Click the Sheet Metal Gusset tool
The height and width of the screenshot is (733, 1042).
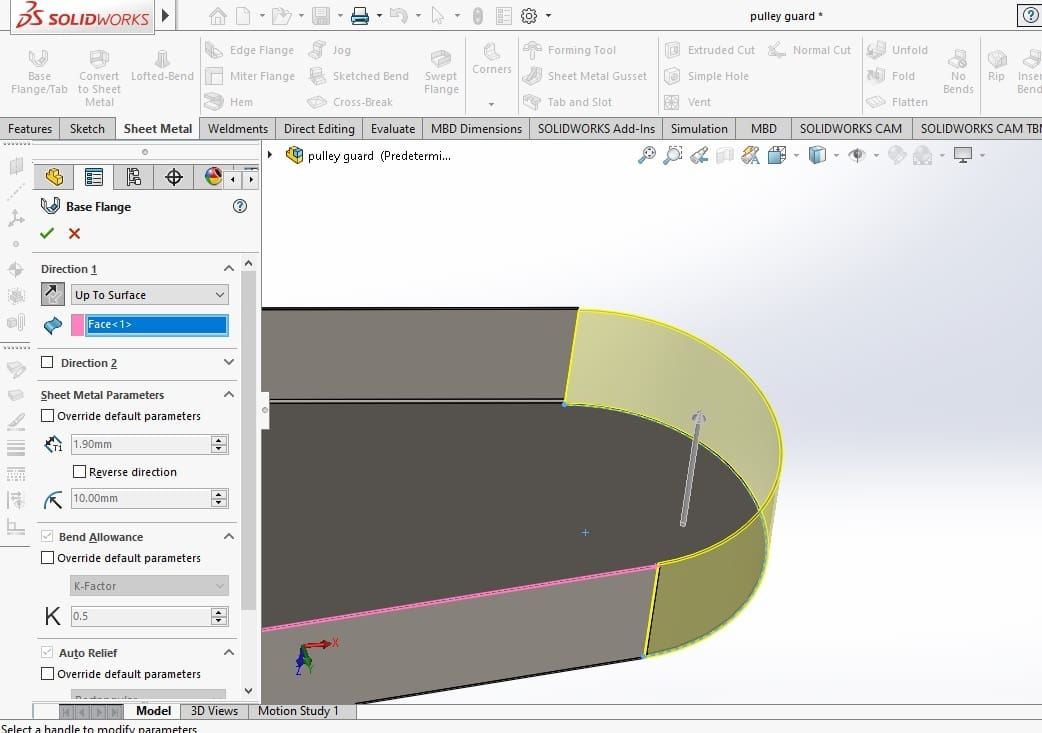pyautogui.click(x=585, y=76)
